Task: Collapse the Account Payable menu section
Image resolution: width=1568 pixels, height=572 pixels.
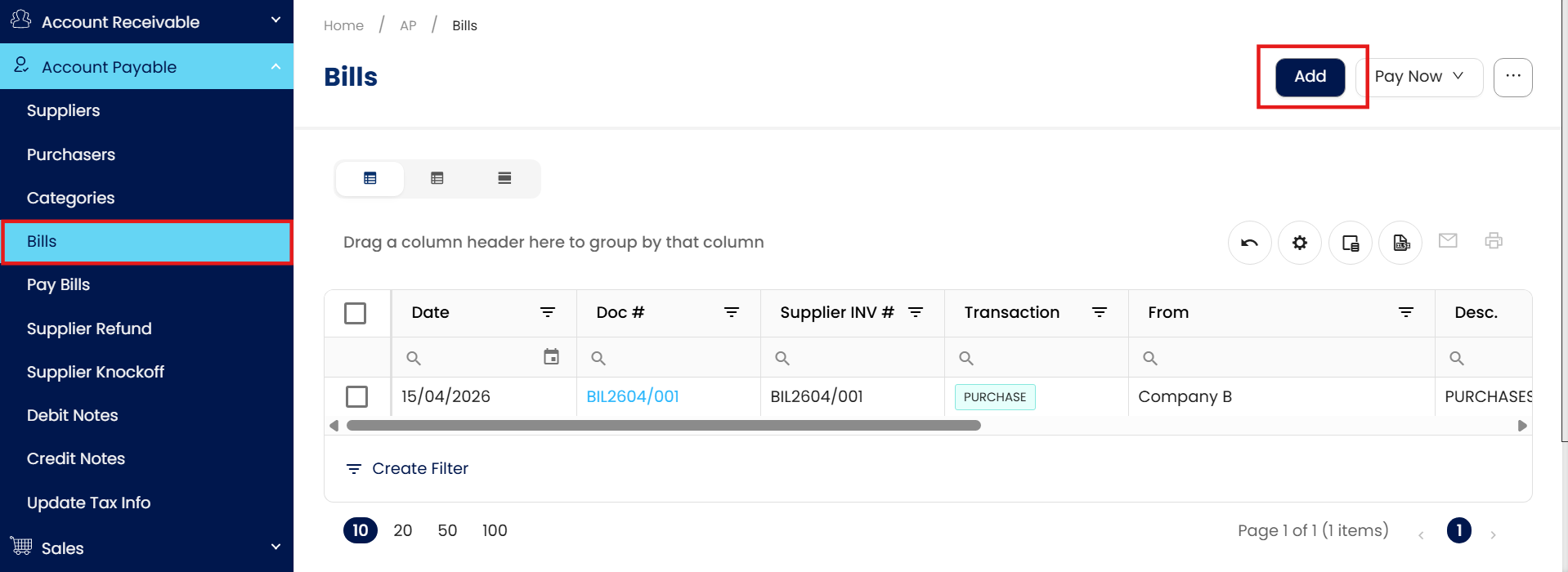Action: pos(276,67)
